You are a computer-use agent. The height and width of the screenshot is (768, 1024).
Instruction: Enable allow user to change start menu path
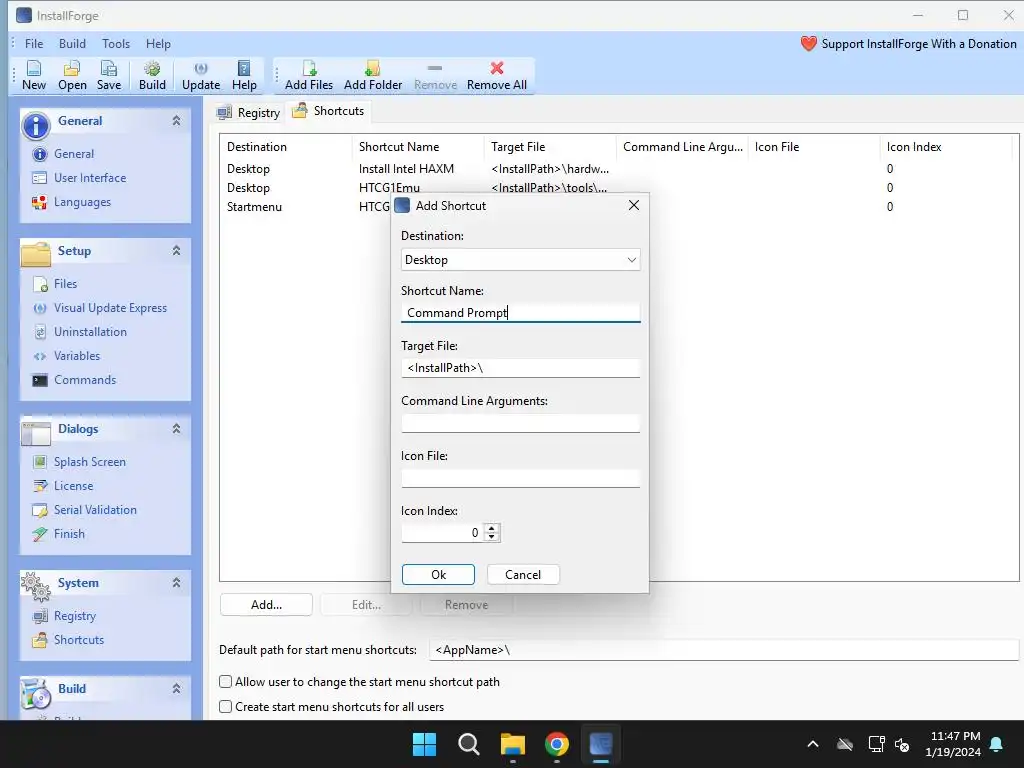pyautogui.click(x=225, y=682)
